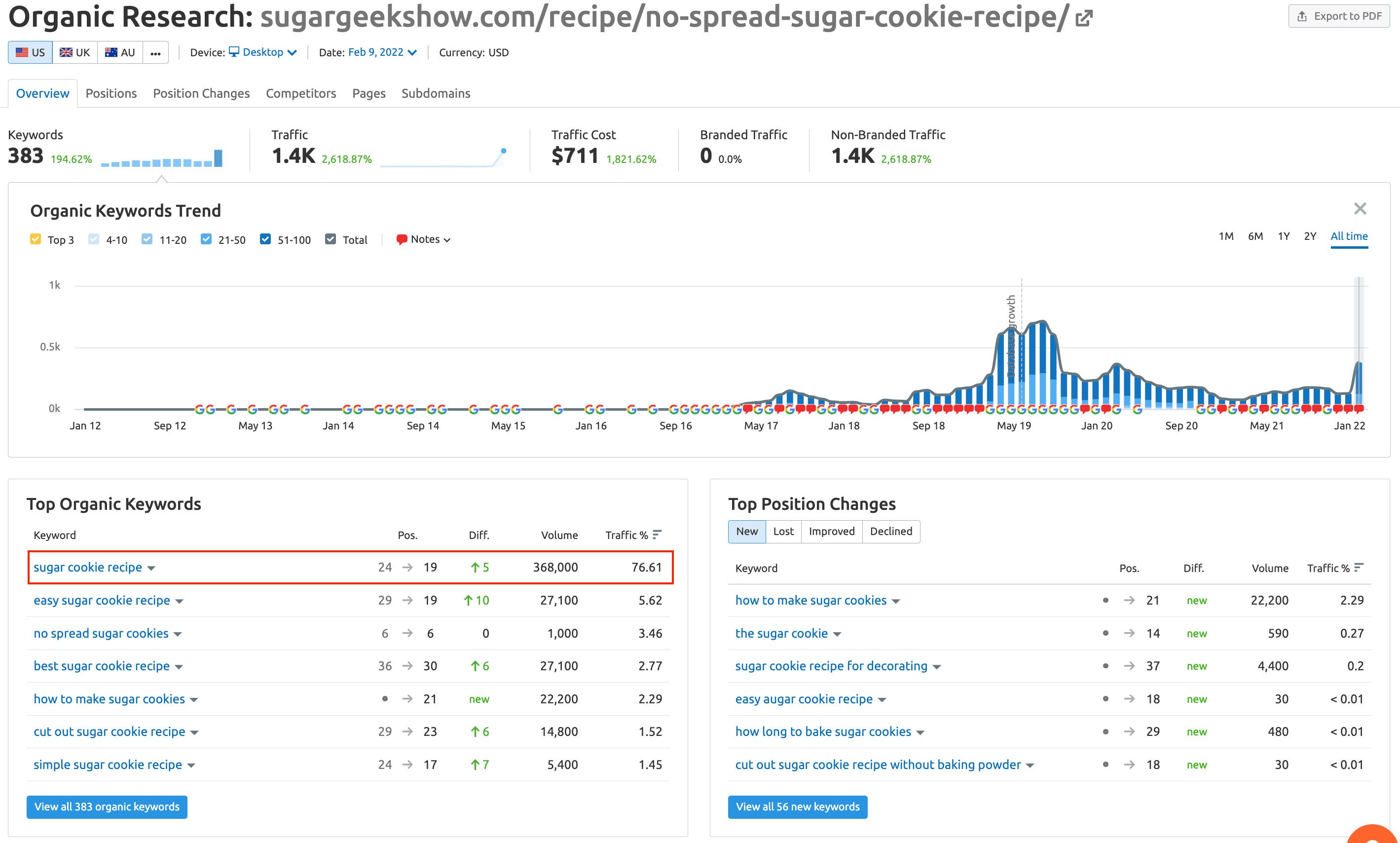Switch to the Subdomains tab
Screen dimensions: 1400x843
[436, 93]
